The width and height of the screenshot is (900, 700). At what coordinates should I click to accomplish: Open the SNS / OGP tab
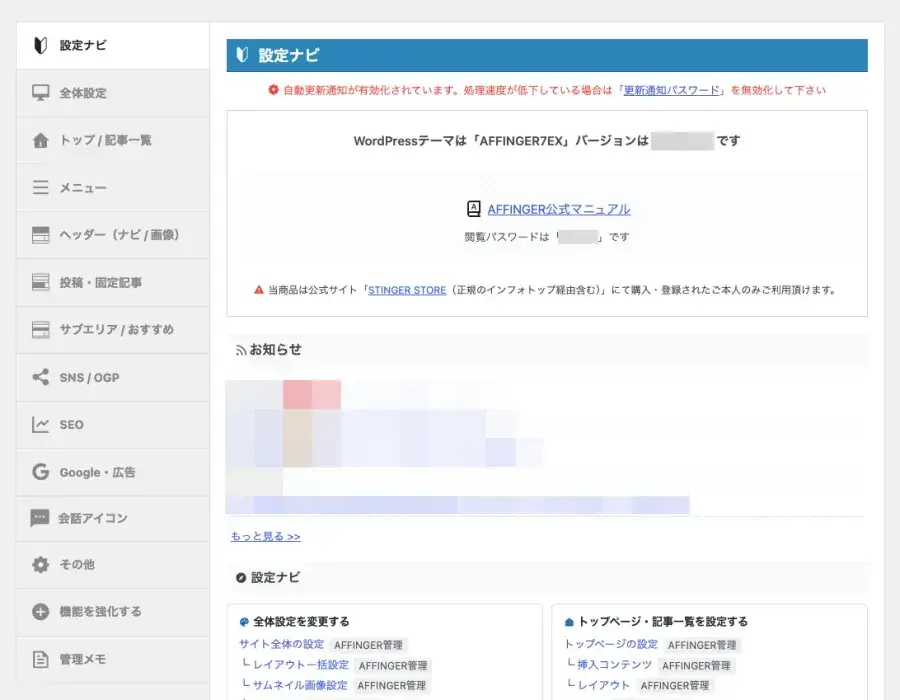tap(113, 377)
